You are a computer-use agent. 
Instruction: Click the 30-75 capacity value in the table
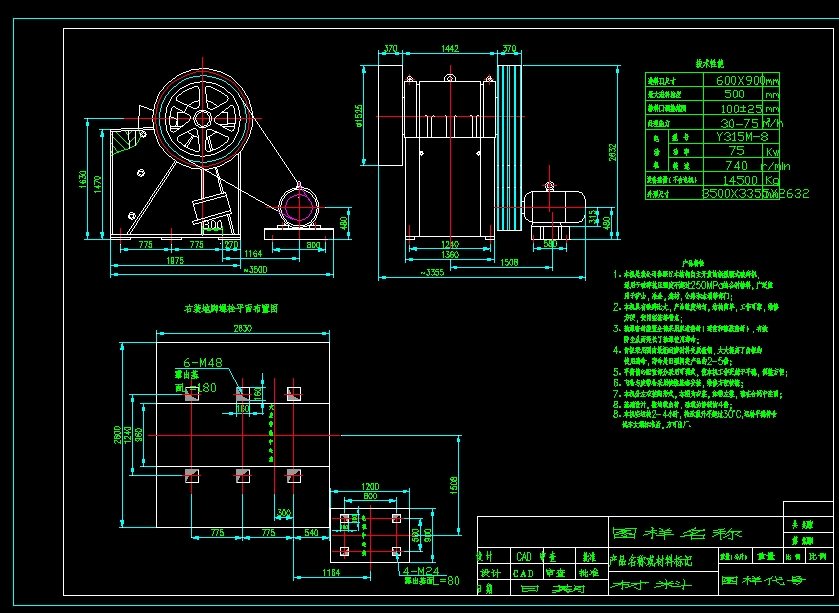[x=738, y=122]
